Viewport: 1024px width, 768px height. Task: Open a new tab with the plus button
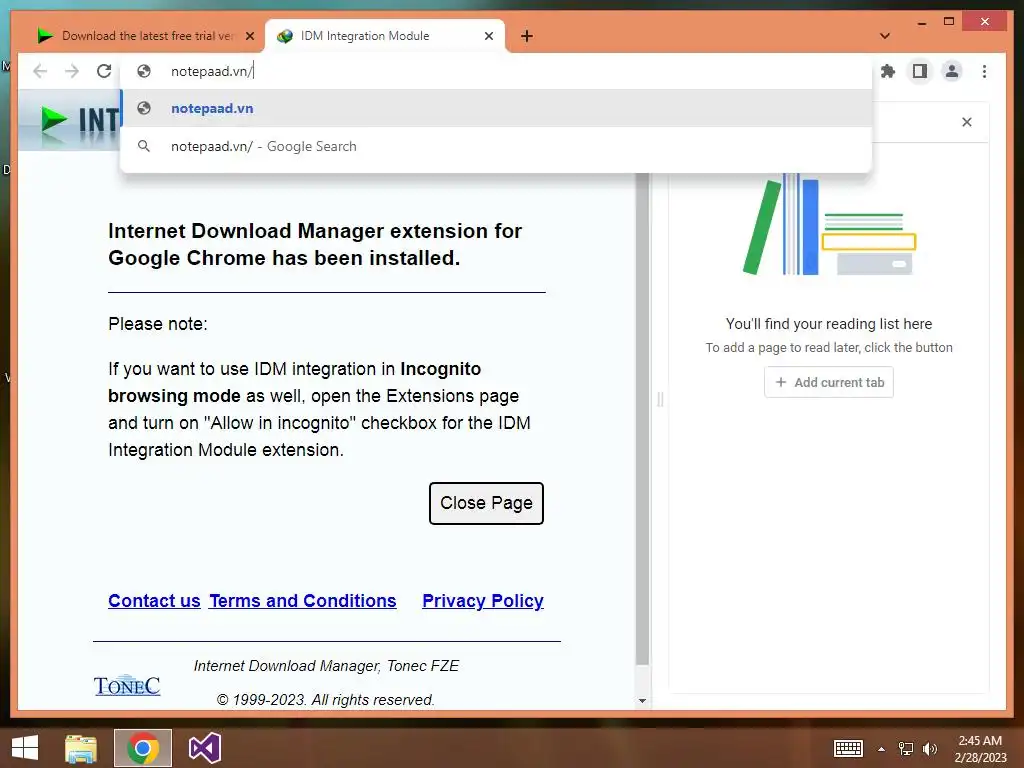[x=527, y=36]
